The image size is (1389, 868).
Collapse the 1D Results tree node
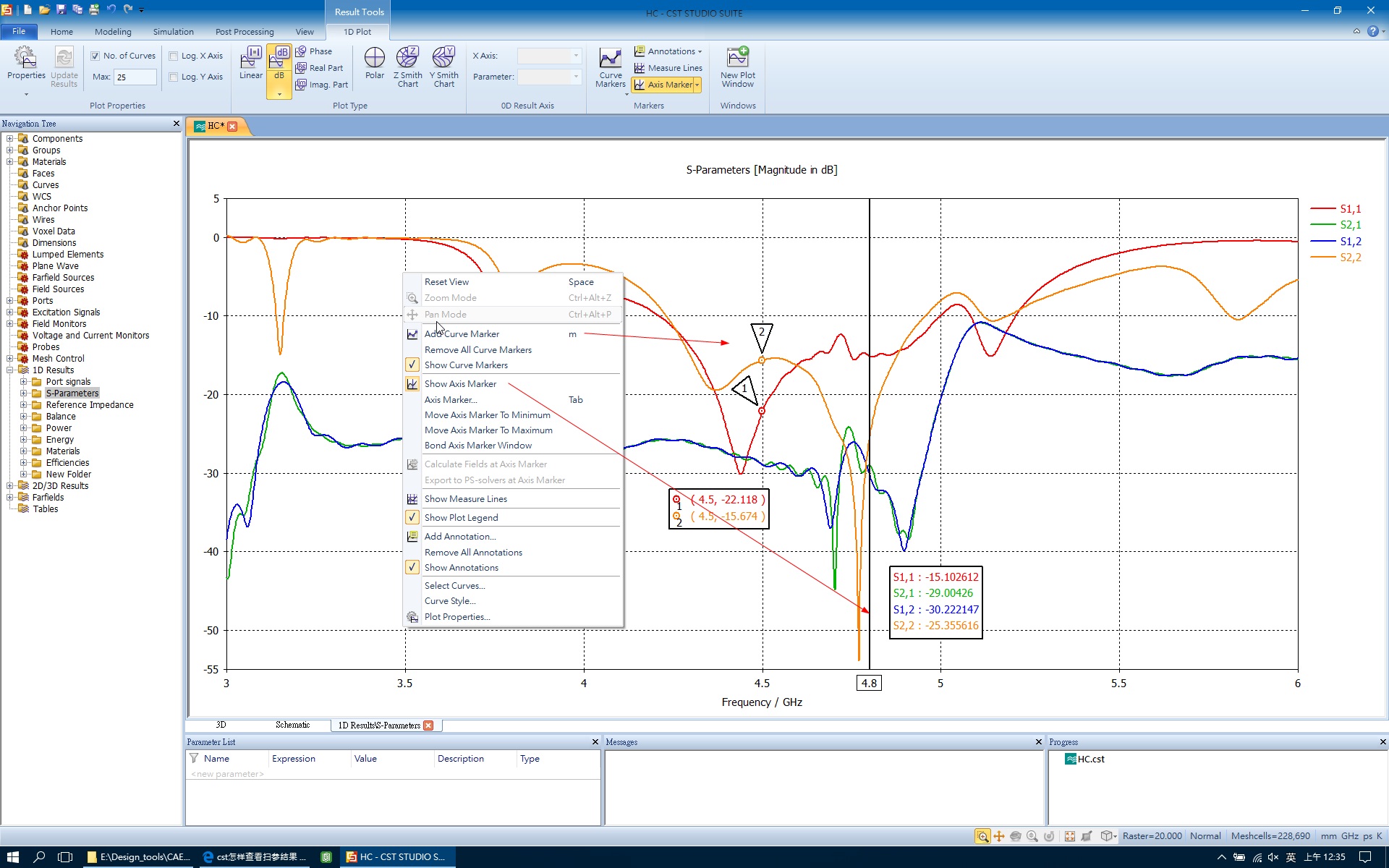[x=10, y=370]
